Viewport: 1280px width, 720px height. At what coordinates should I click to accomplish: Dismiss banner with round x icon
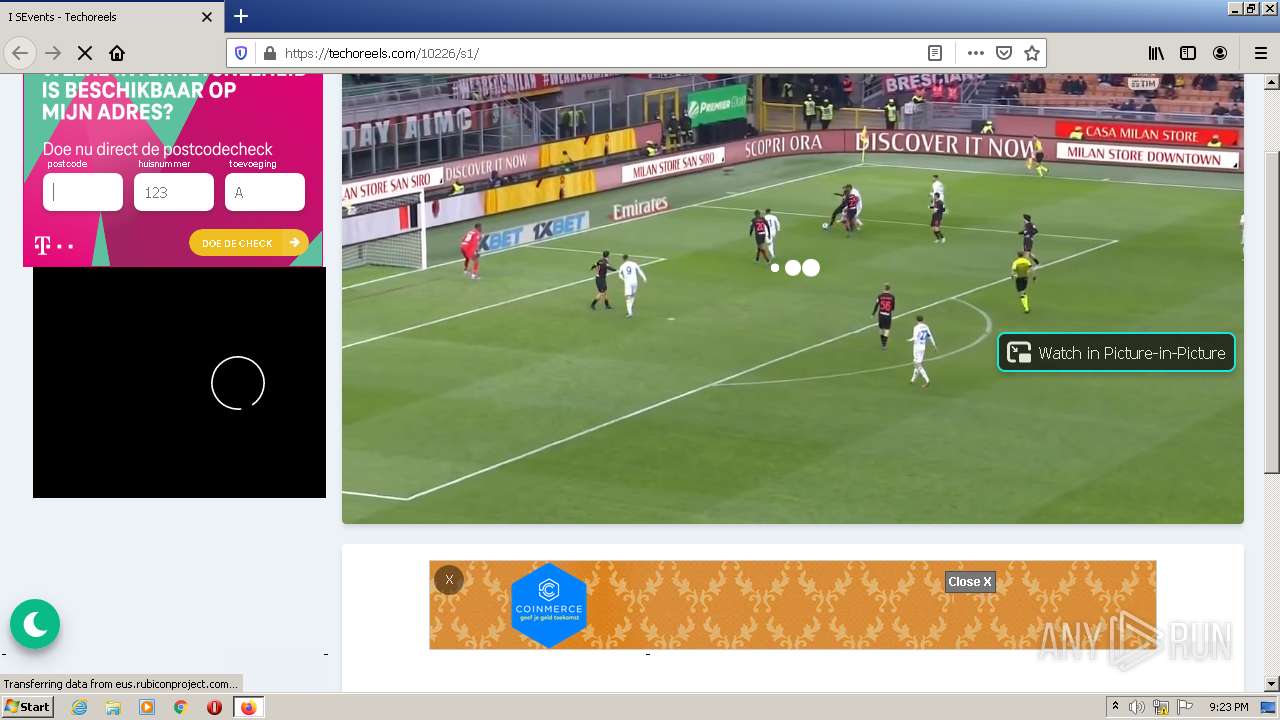449,580
